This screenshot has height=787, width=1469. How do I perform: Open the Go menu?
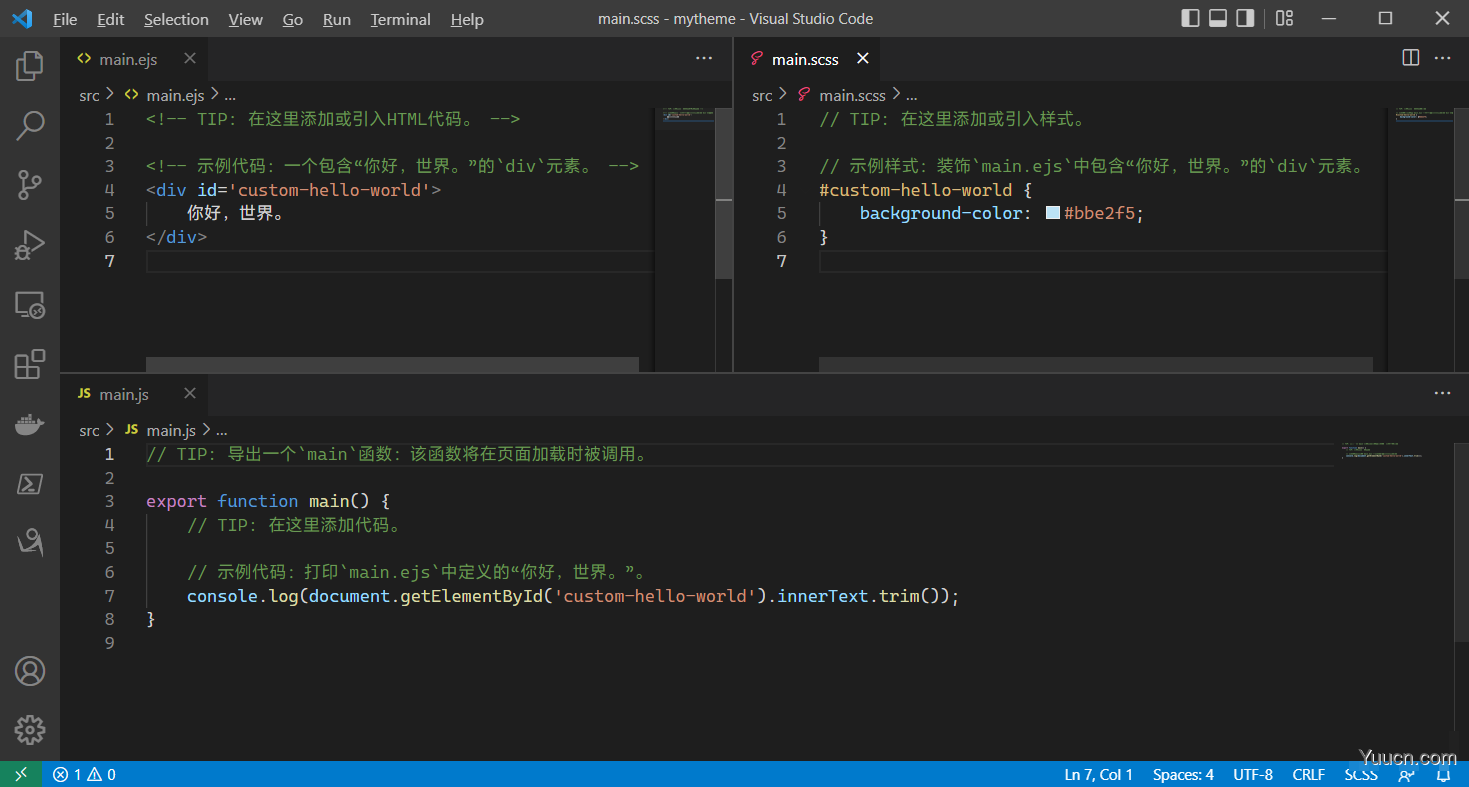pos(293,19)
